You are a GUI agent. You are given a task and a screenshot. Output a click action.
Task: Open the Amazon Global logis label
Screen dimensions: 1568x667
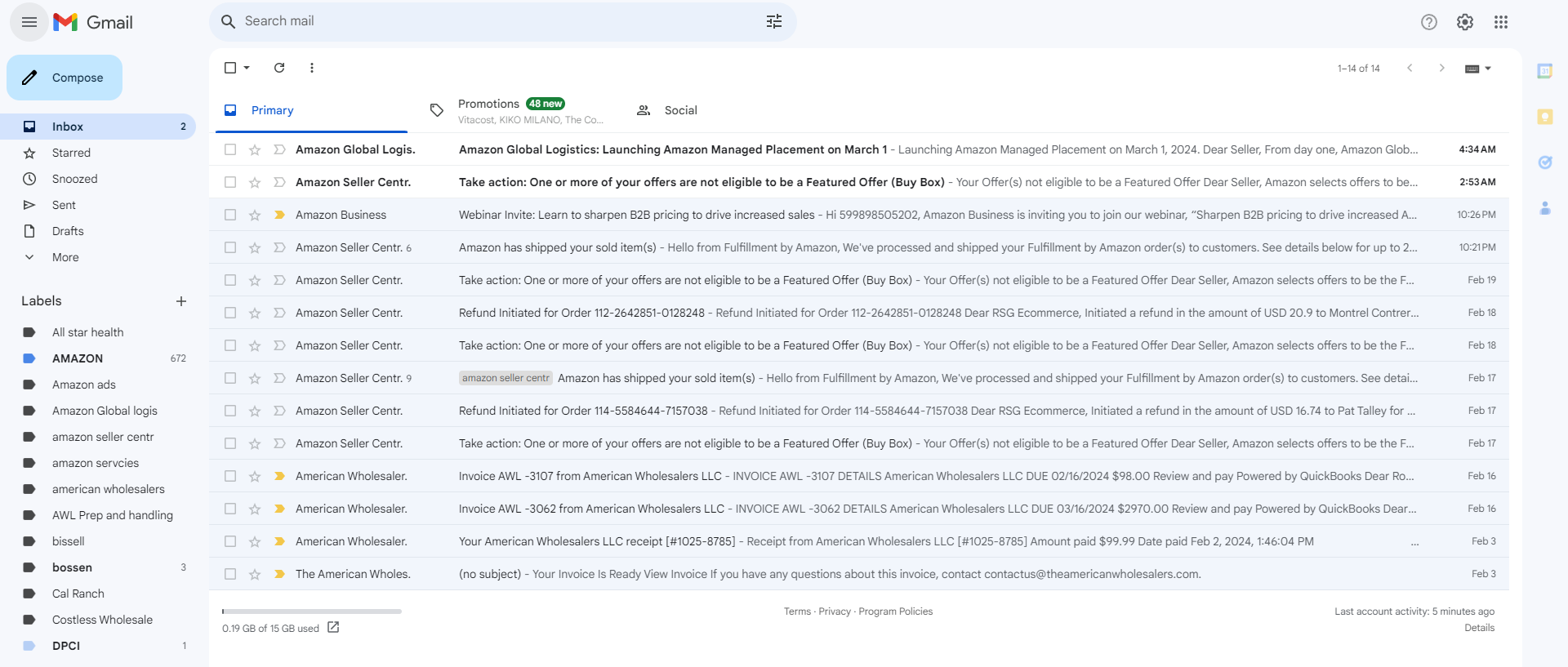point(98,411)
